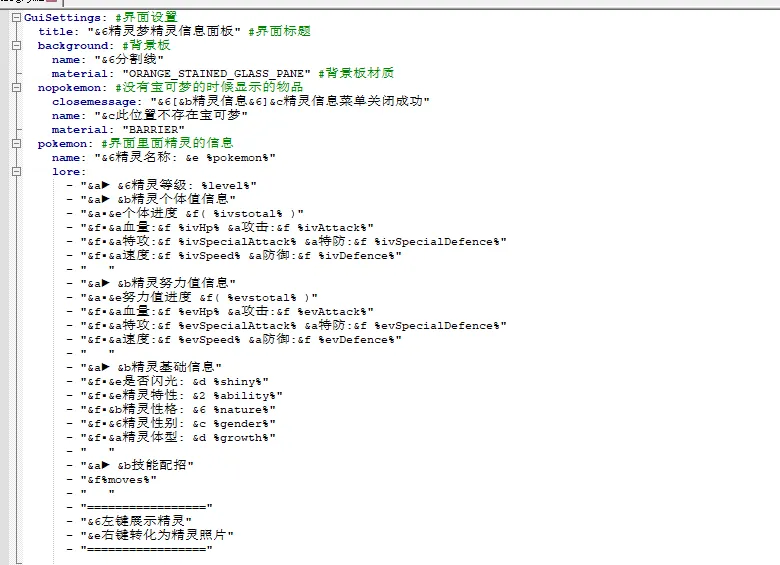This screenshot has width=780, height=565.
Task: Collapse the background section fold marker
Action: coord(16,45)
